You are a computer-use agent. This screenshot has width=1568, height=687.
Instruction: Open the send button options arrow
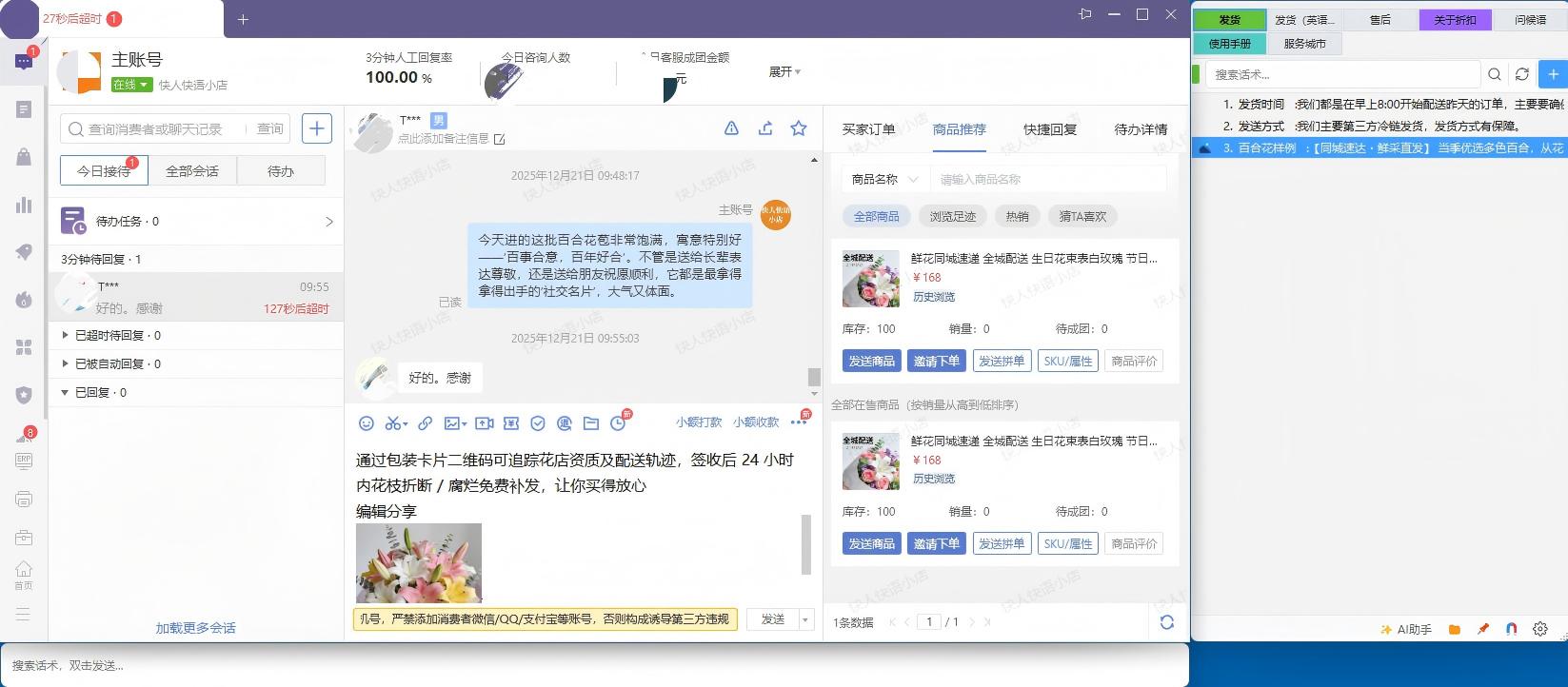[805, 619]
